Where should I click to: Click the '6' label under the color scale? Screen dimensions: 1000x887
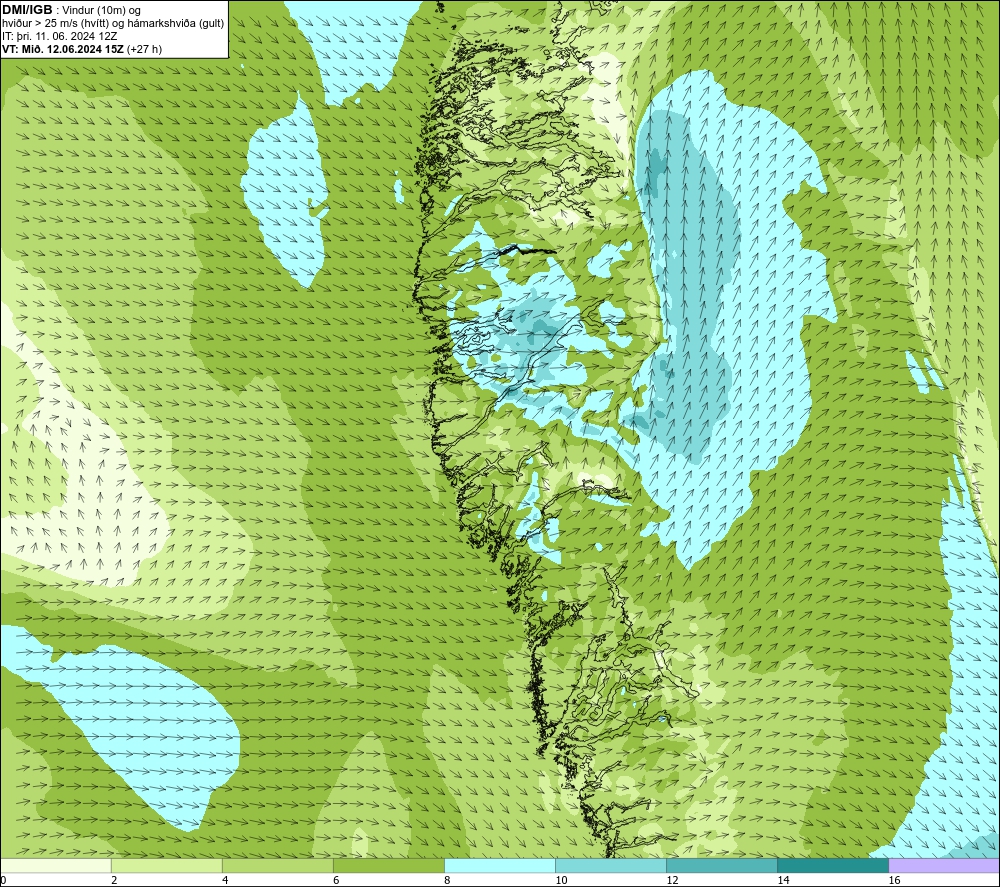(x=336, y=881)
